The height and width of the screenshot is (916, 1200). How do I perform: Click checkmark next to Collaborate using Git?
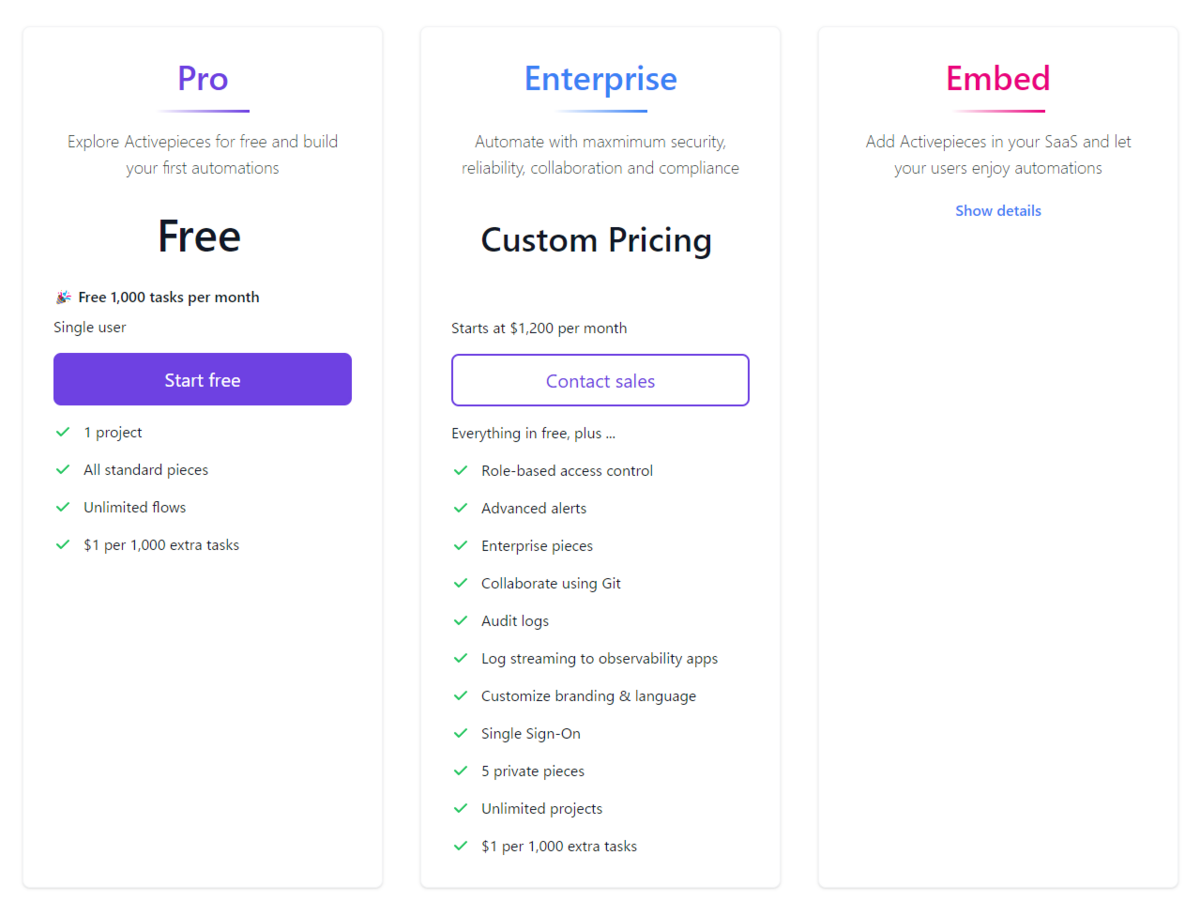(461, 583)
